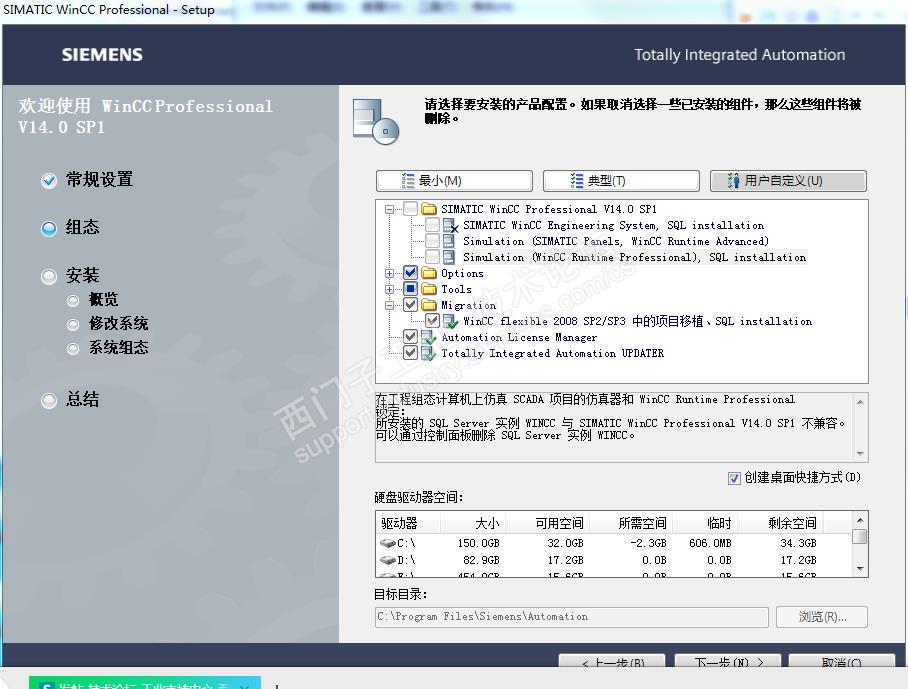The width and height of the screenshot is (908, 689).
Task: Collapse the Migration tree node
Action: pyautogui.click(x=389, y=305)
